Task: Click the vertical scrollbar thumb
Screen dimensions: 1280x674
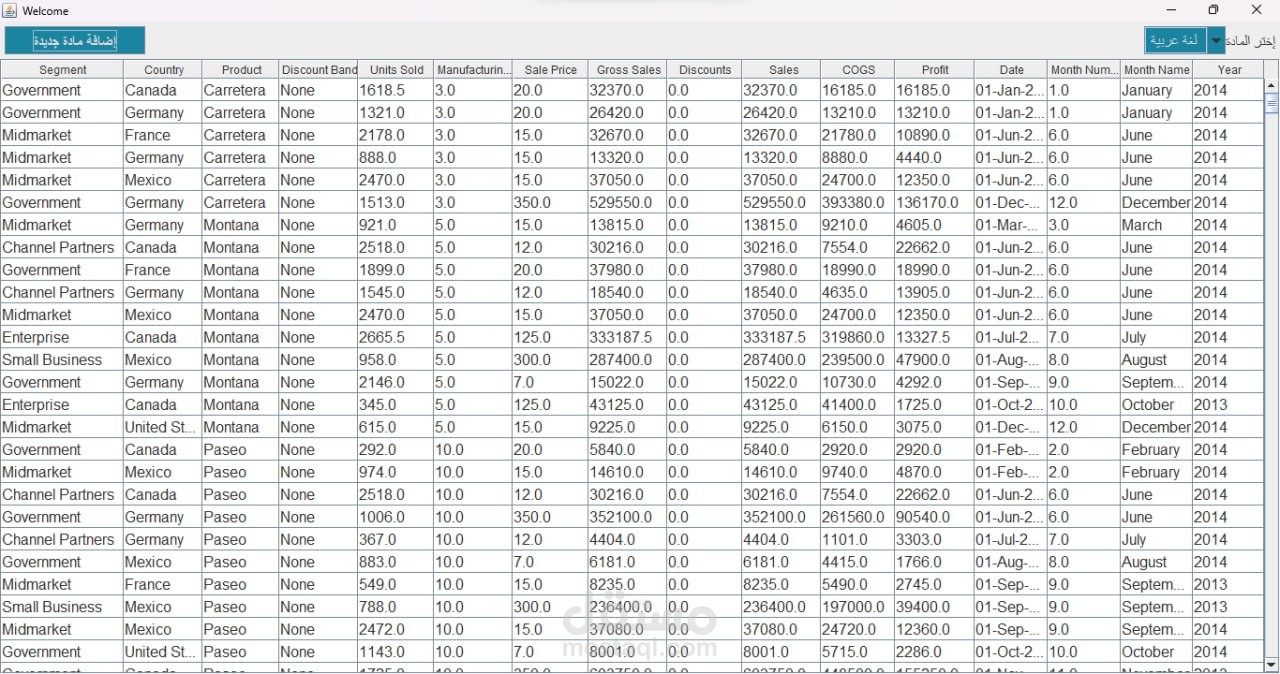Action: pos(1271,103)
